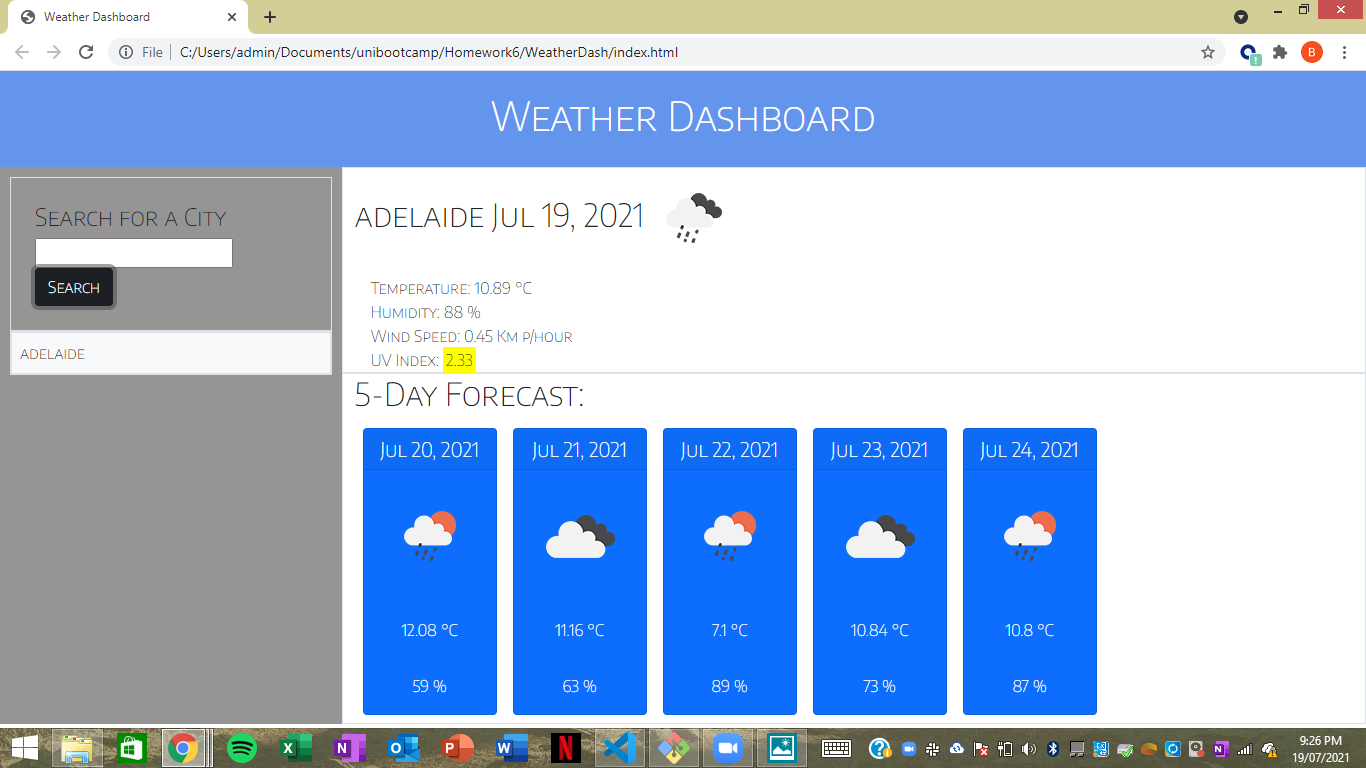
Task: Click the rain icon on the Jul 22 forecast card
Action: click(729, 533)
